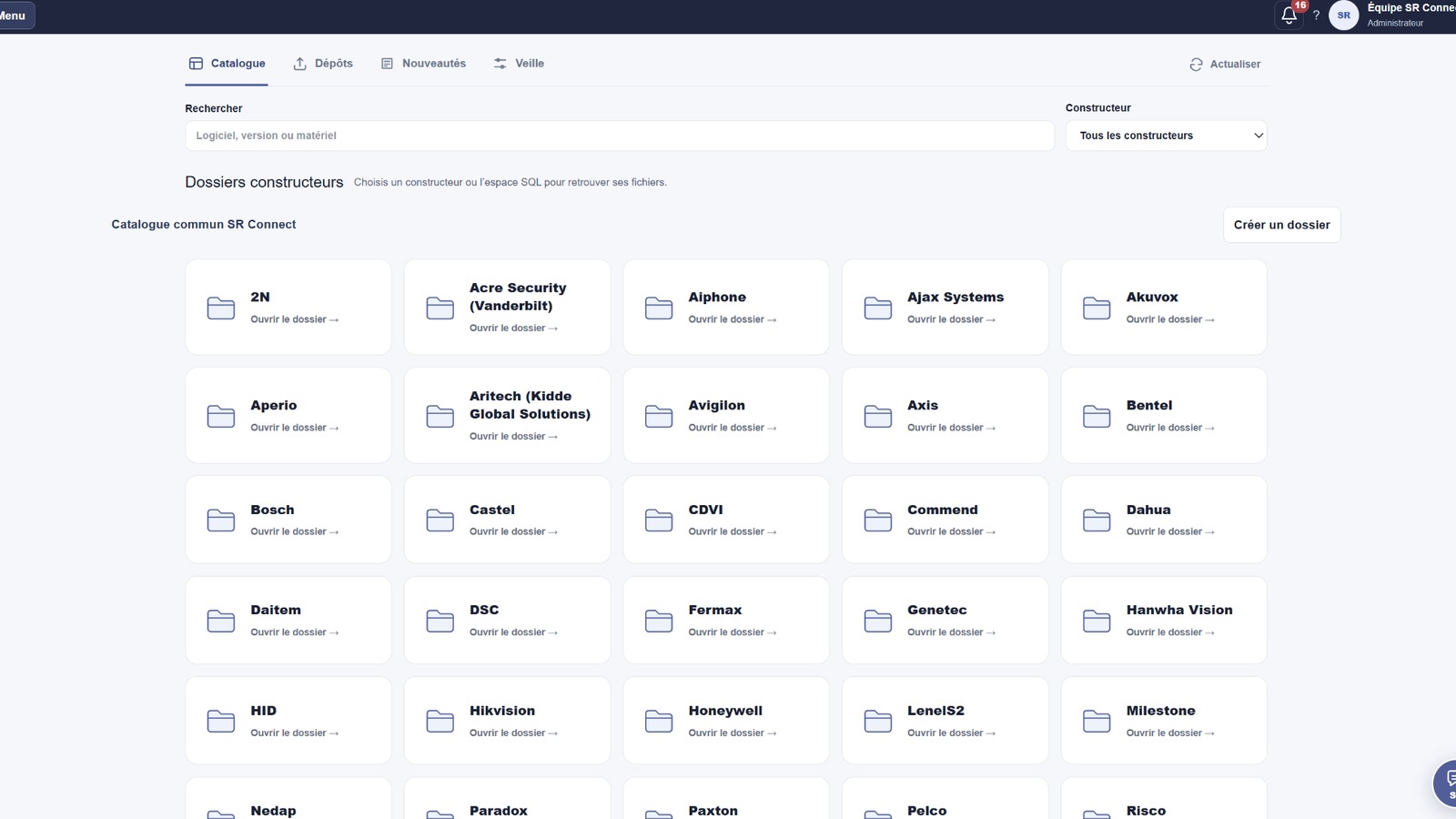Click the chat support bubble icon
The height and width of the screenshot is (819, 1456).
(x=1447, y=783)
